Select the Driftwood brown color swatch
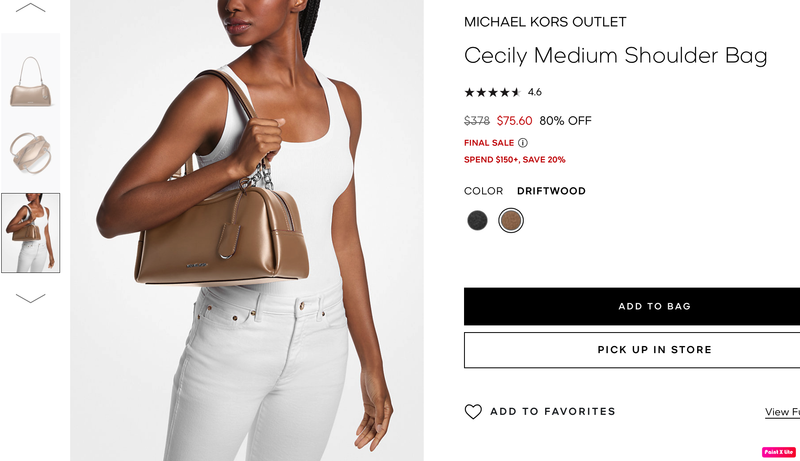Screen dimensions: 800x461 [x=511, y=220]
